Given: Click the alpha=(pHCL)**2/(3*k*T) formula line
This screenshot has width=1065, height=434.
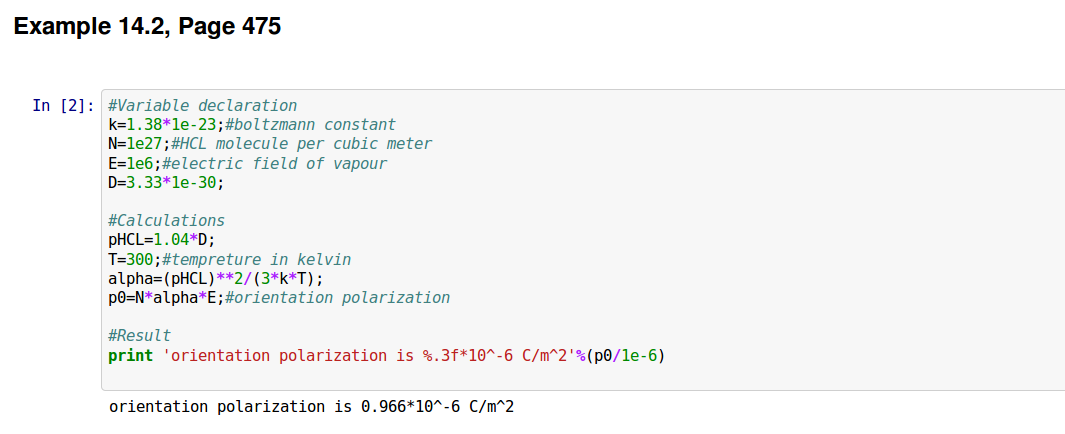Looking at the screenshot, I should (216, 278).
